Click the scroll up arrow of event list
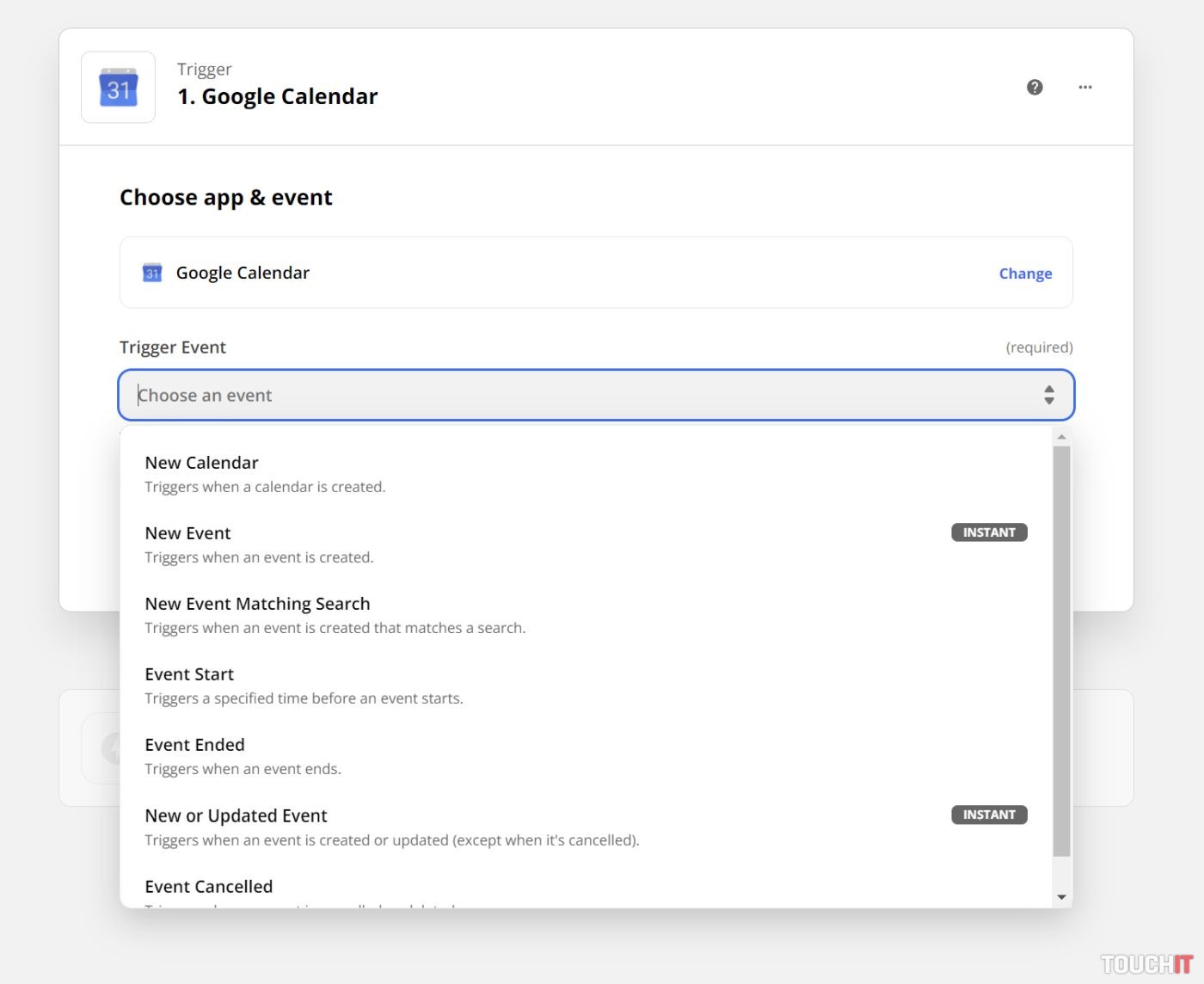This screenshot has height=984, width=1204. (x=1062, y=437)
